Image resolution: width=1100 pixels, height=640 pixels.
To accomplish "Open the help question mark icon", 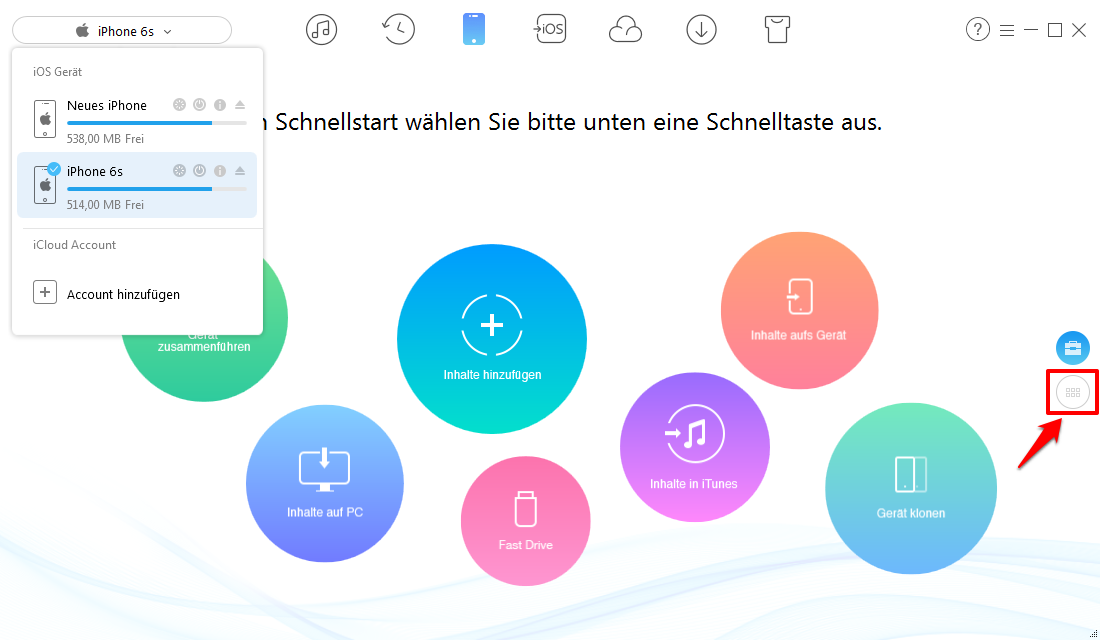I will click(x=977, y=29).
